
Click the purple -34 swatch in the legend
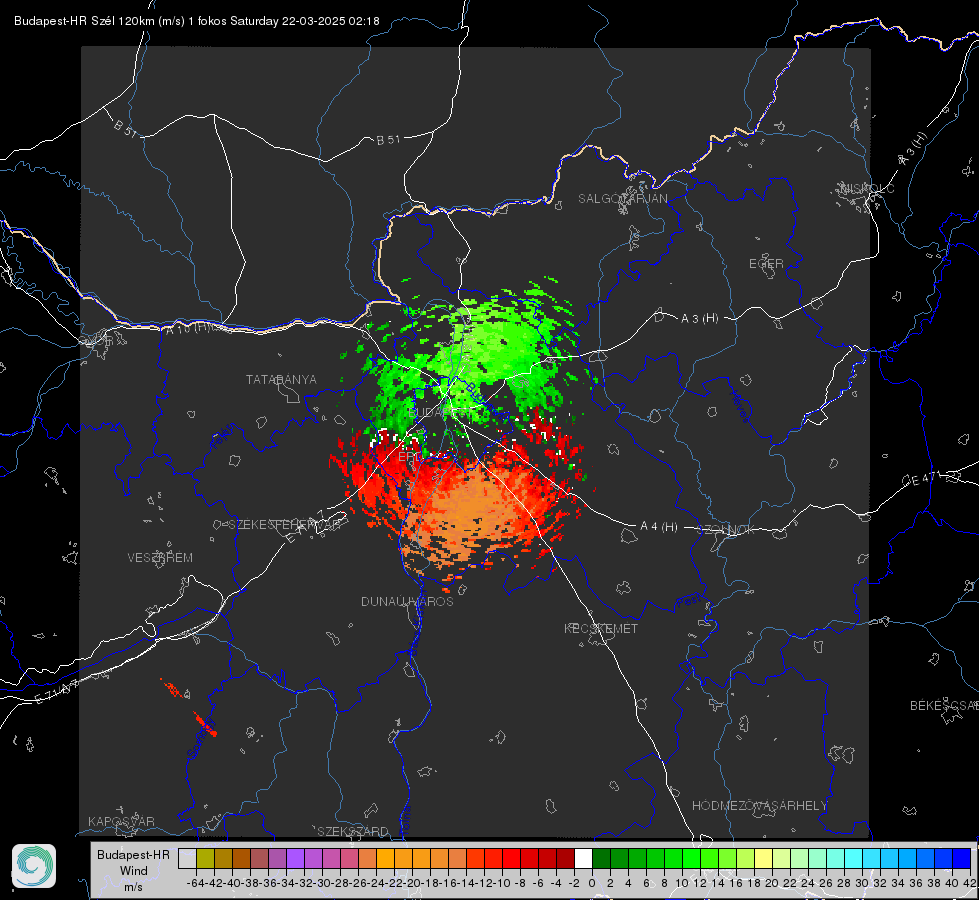click(295, 858)
